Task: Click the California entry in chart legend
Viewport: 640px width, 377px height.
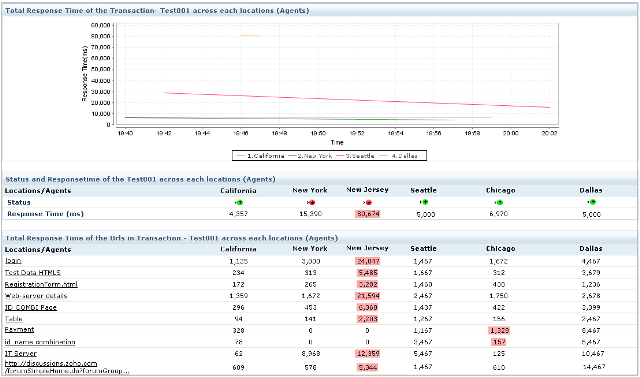Action: pos(260,156)
